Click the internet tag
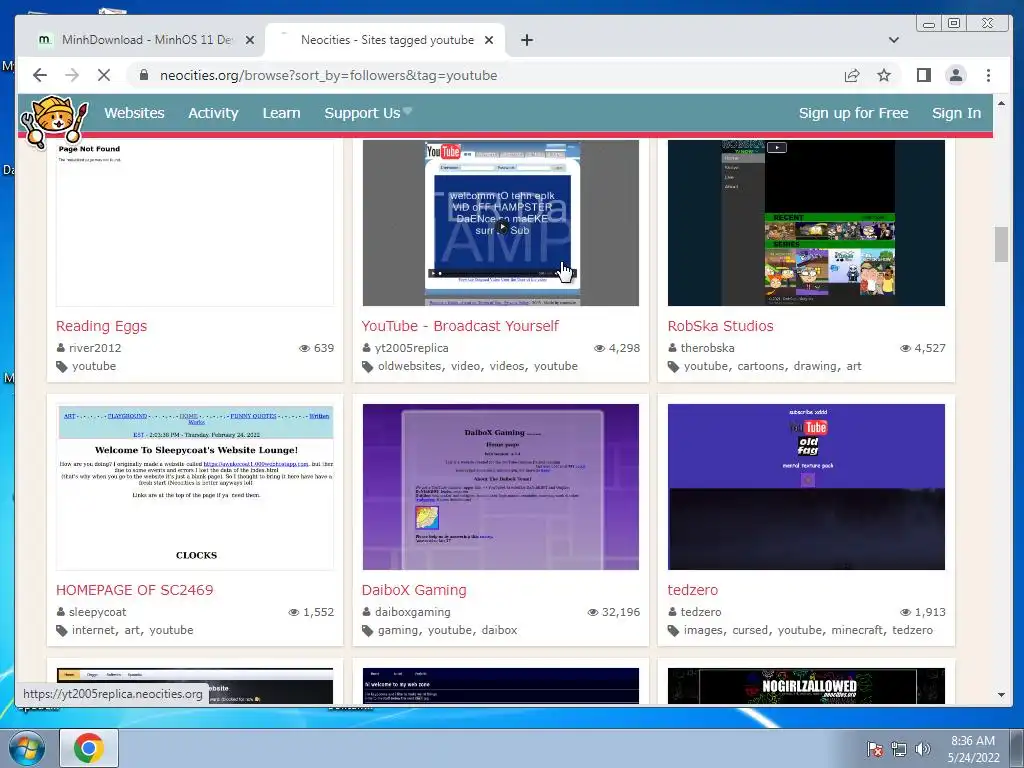 (93, 630)
